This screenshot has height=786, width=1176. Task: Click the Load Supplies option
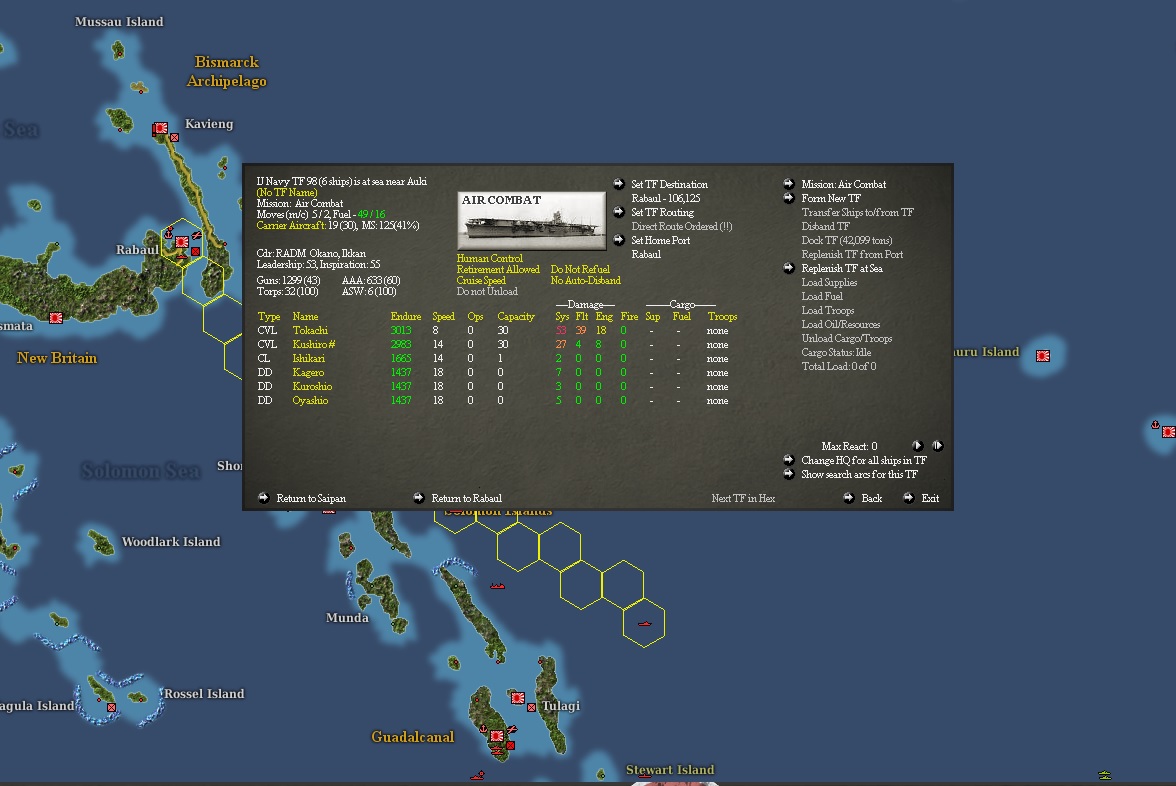(829, 282)
